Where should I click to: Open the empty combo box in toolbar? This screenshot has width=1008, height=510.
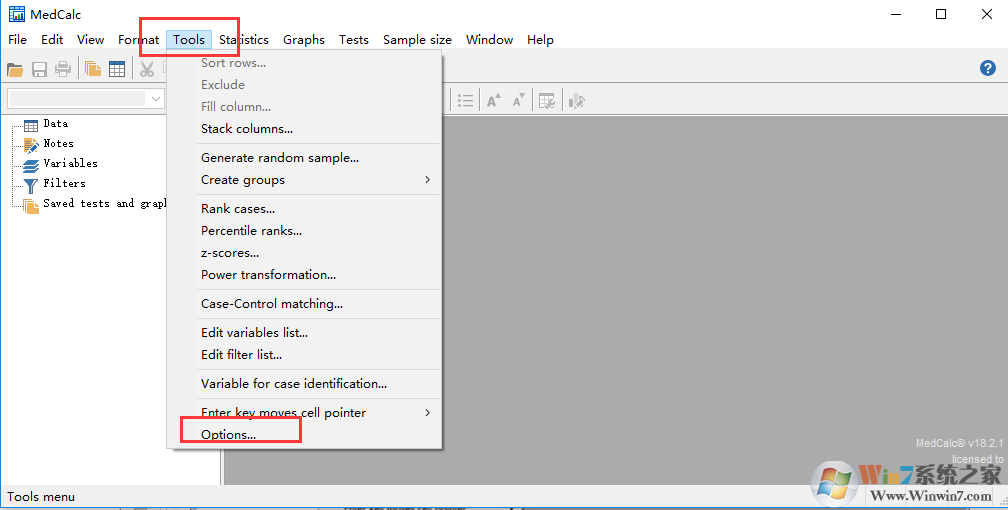pyautogui.click(x=86, y=98)
